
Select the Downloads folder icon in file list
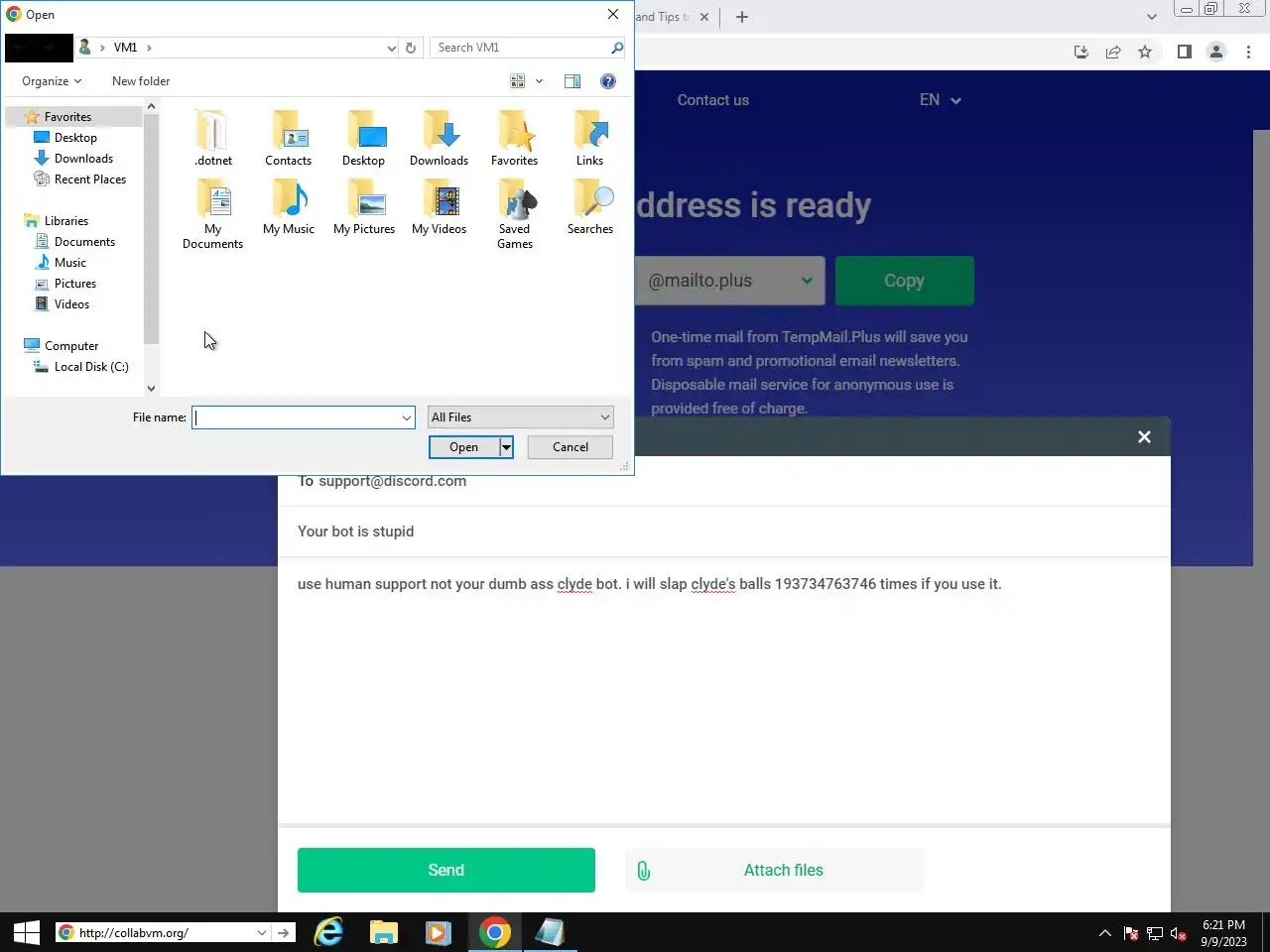pyautogui.click(x=440, y=138)
